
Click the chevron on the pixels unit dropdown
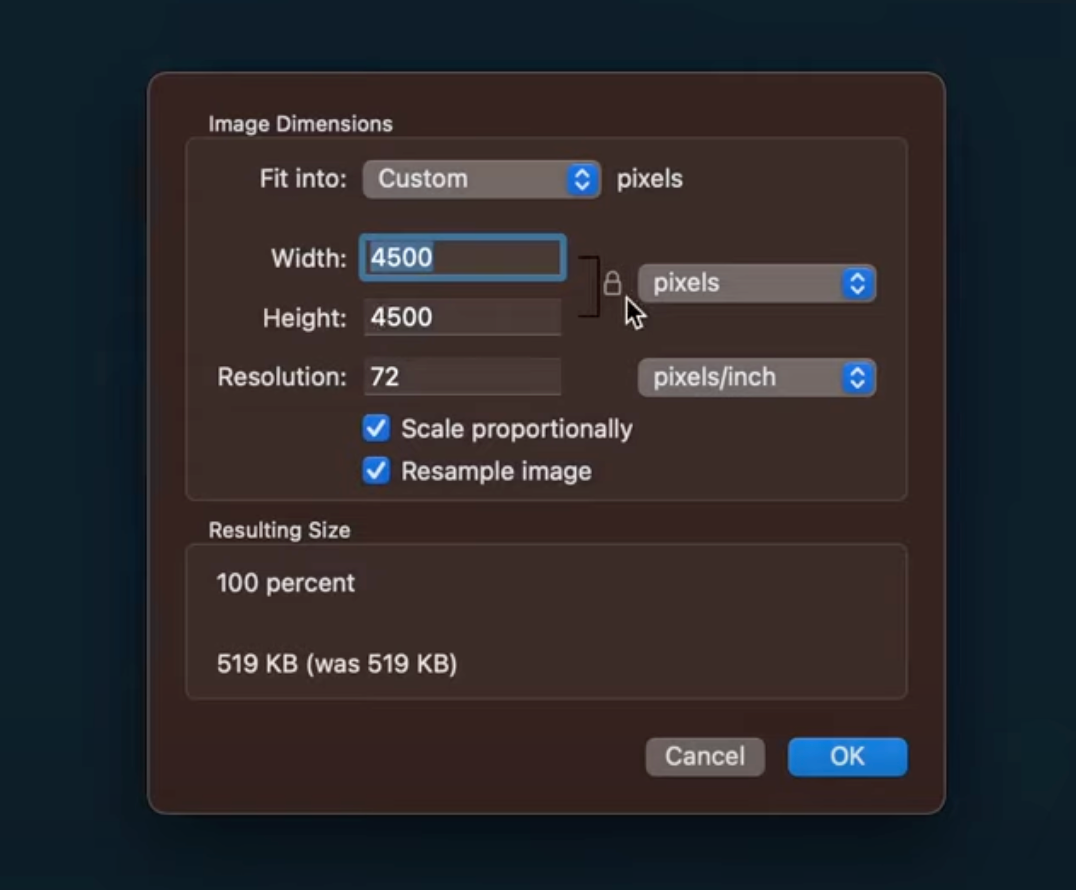pos(856,283)
